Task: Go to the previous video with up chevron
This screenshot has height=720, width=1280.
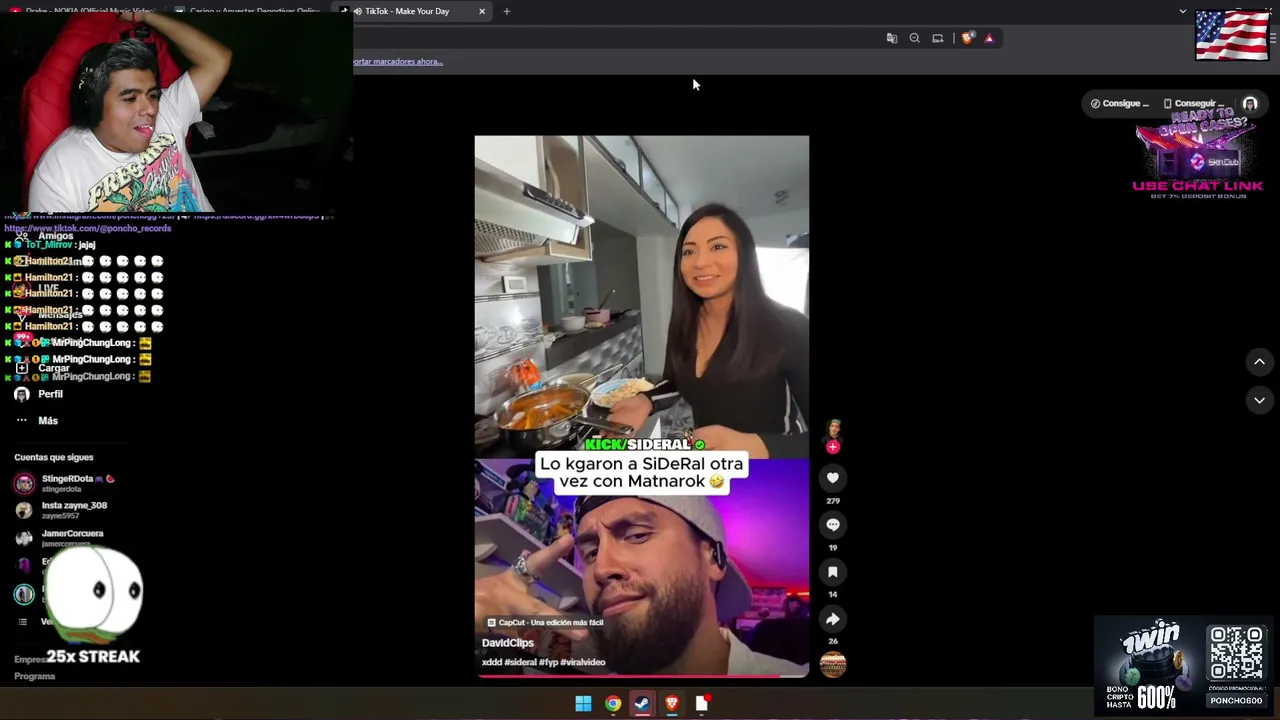Action: (x=1259, y=362)
